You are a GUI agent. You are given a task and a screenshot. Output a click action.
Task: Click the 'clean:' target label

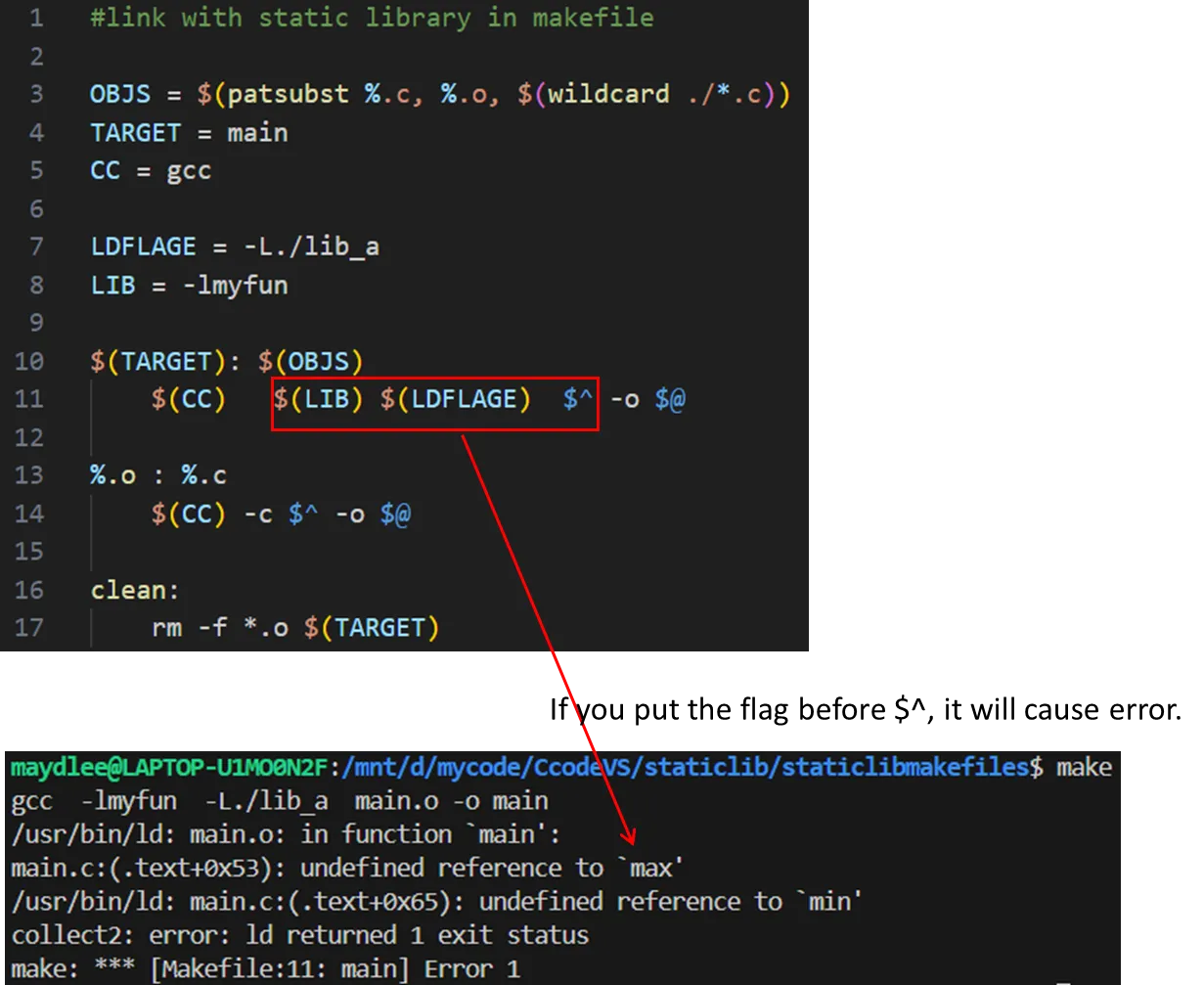click(x=136, y=591)
